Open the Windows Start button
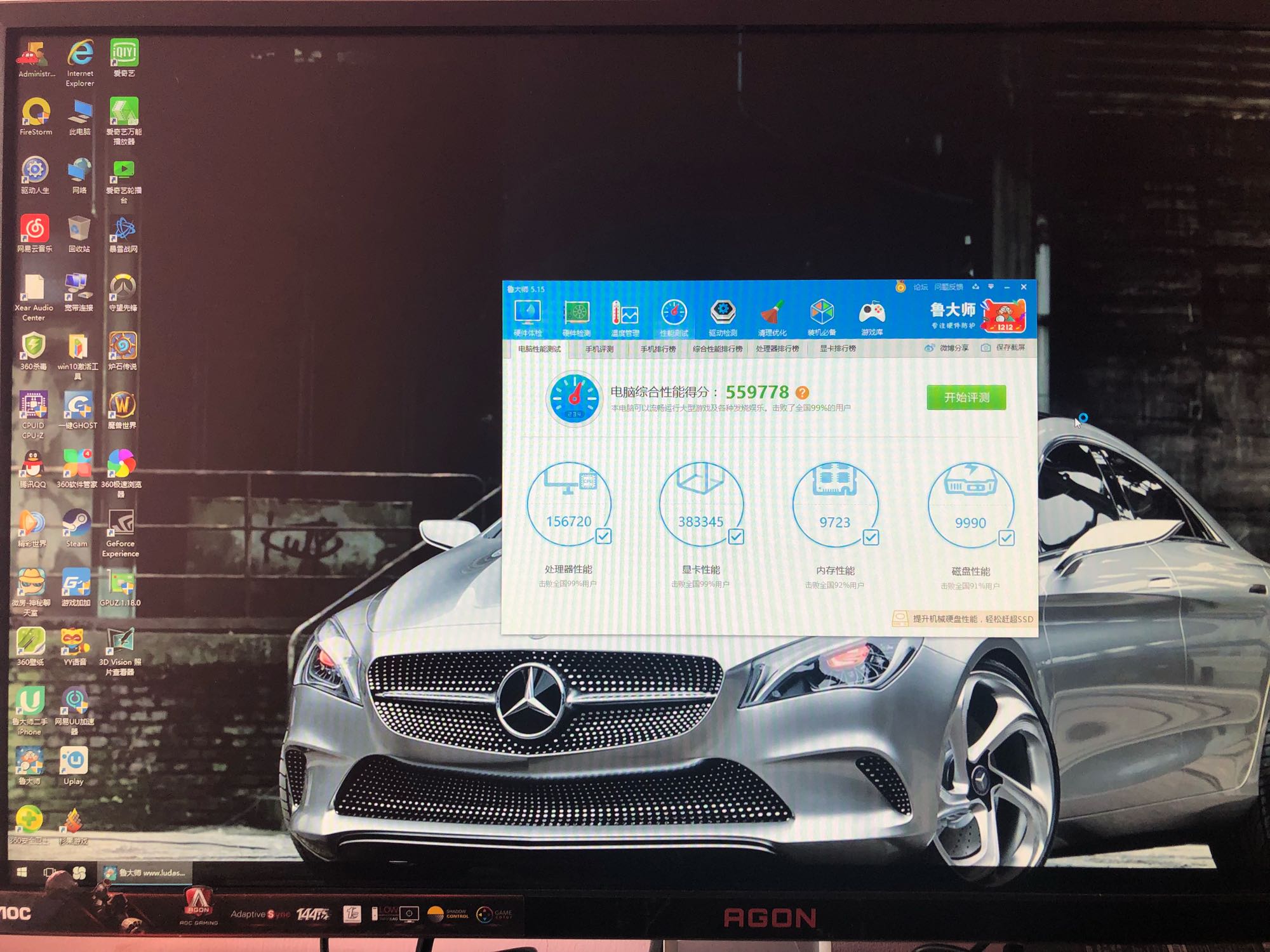The image size is (1270, 952). [22, 873]
